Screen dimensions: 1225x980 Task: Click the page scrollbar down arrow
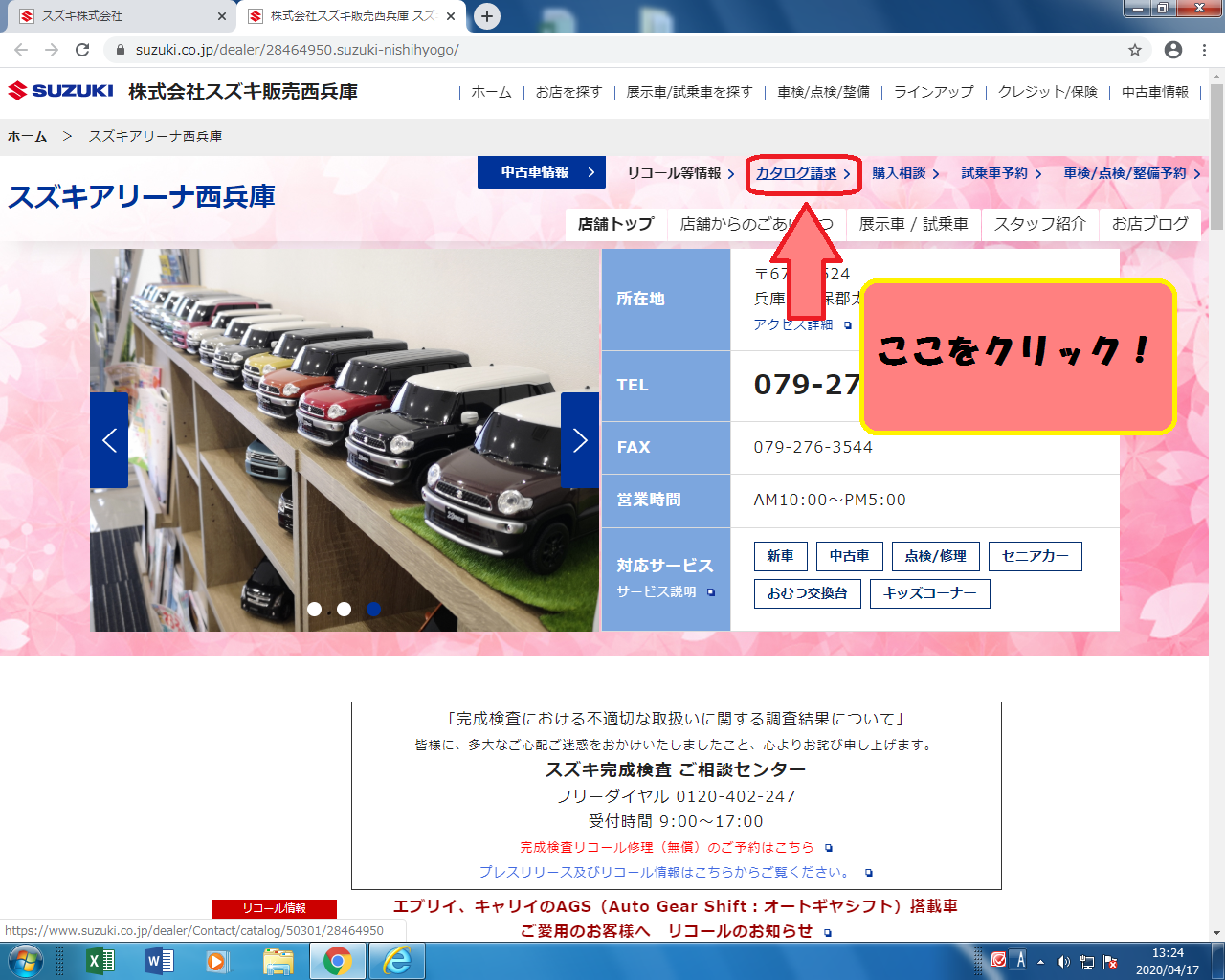tap(1216, 933)
